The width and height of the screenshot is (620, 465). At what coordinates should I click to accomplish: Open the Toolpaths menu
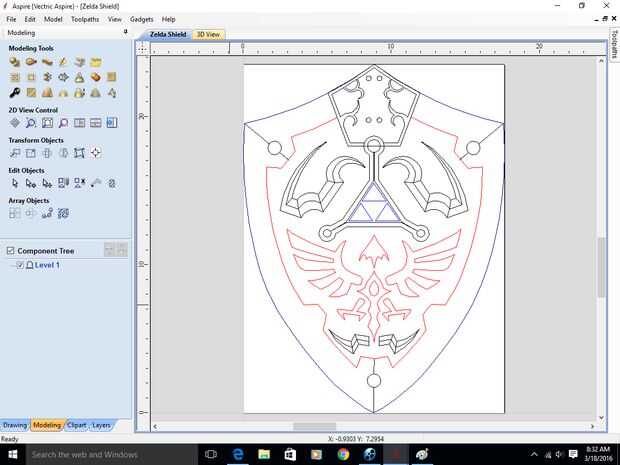(85, 19)
